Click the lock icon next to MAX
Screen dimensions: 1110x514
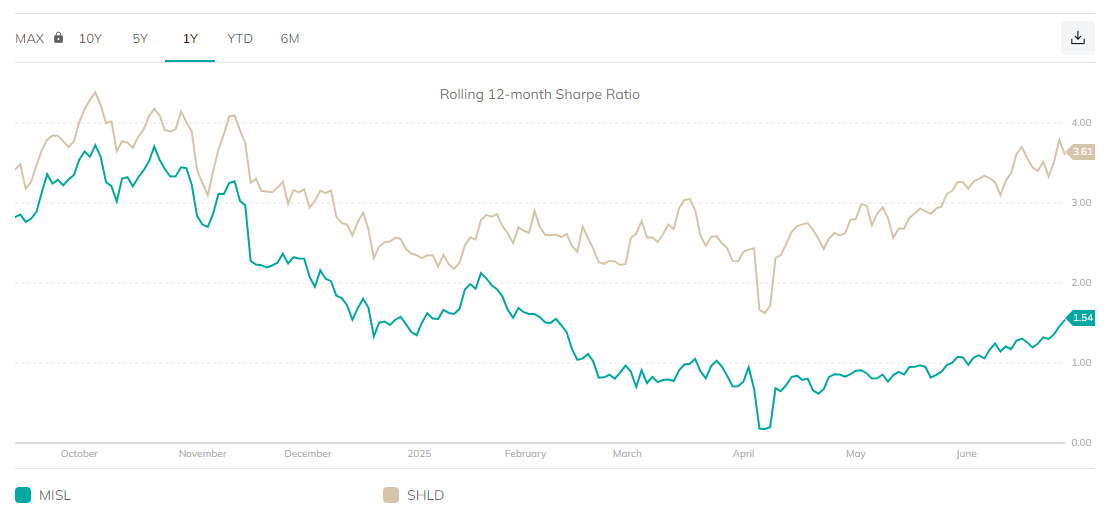58,38
